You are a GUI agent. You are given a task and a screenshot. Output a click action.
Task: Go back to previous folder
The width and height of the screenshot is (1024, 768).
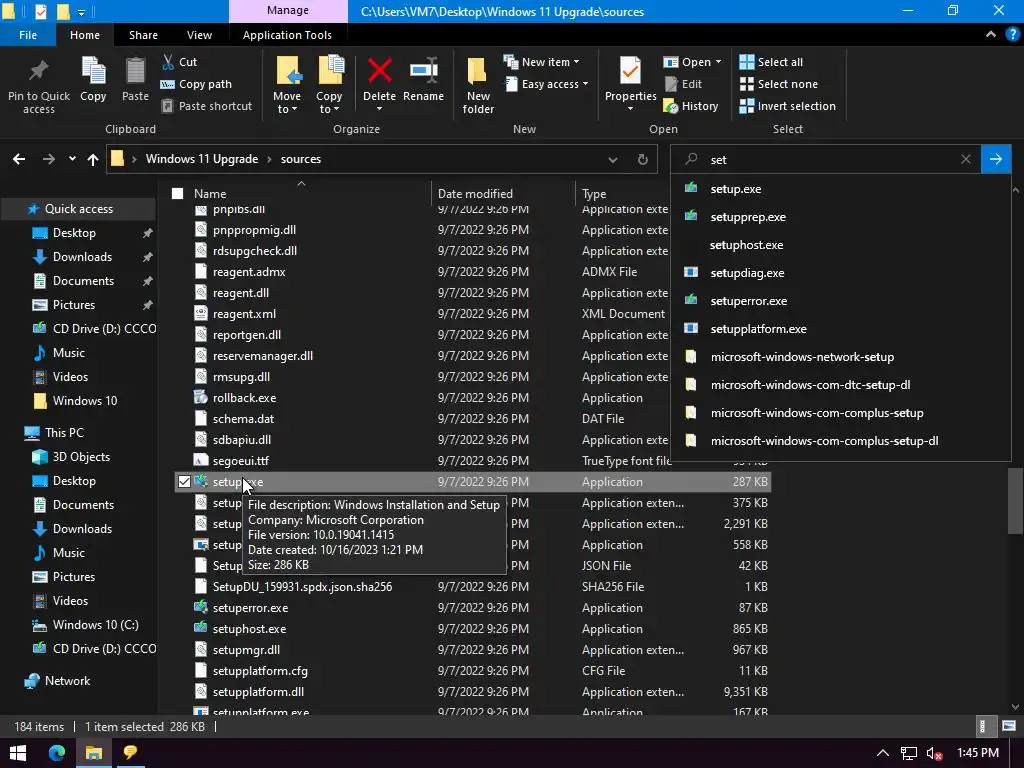[x=19, y=159]
